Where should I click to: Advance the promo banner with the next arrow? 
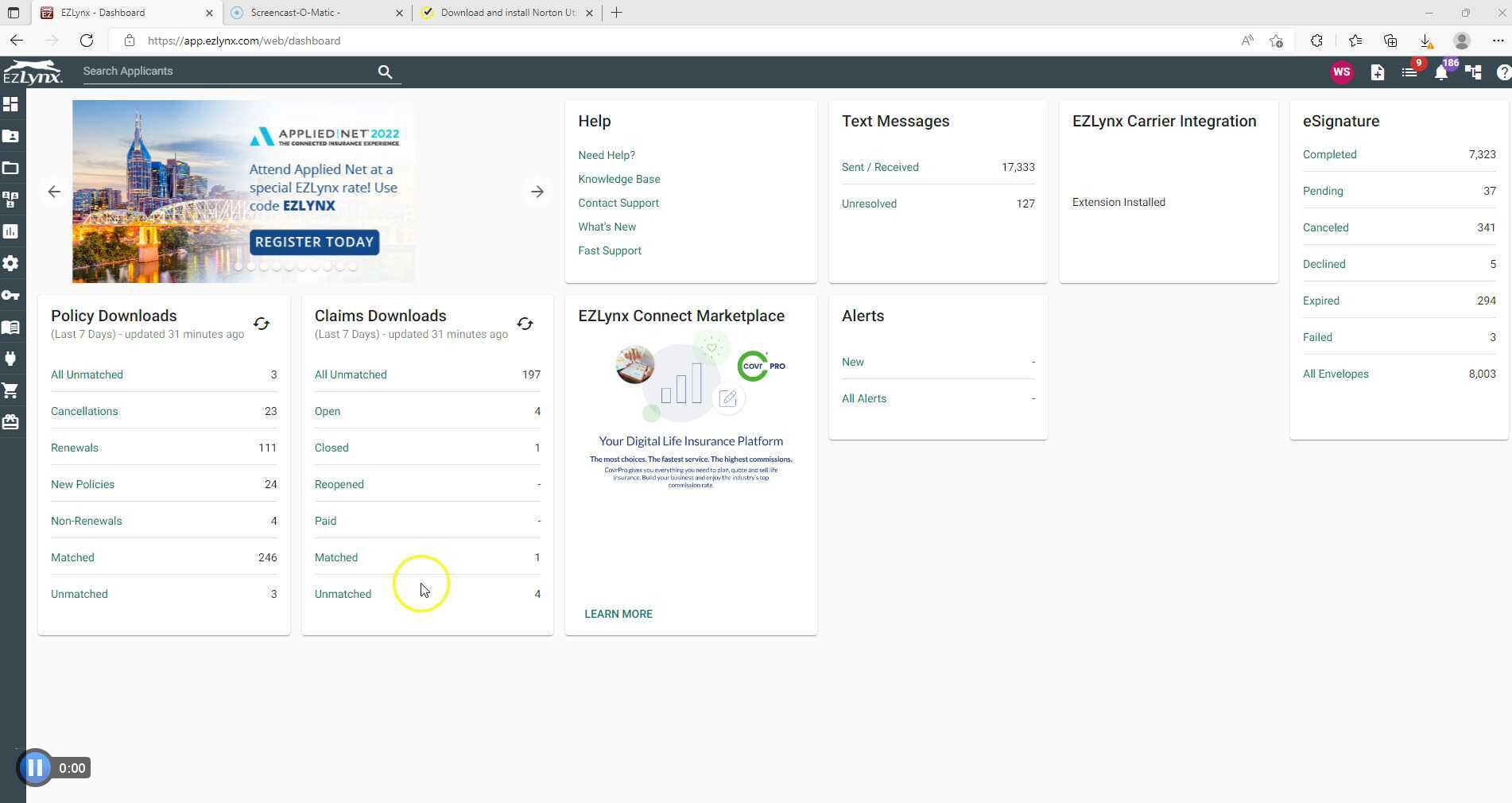tap(537, 191)
